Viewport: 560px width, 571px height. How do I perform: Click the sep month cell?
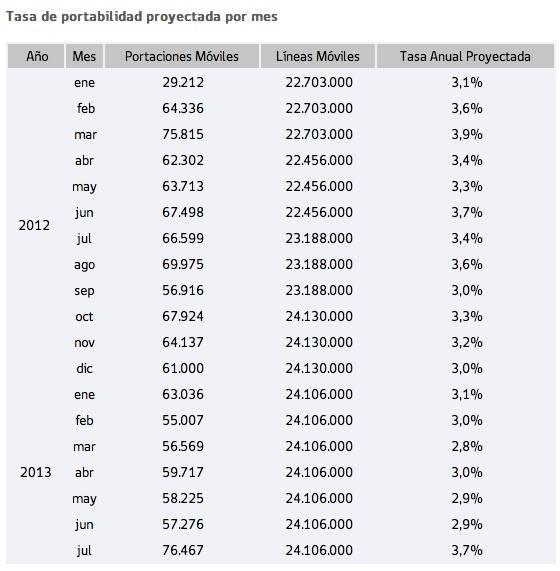(84, 291)
